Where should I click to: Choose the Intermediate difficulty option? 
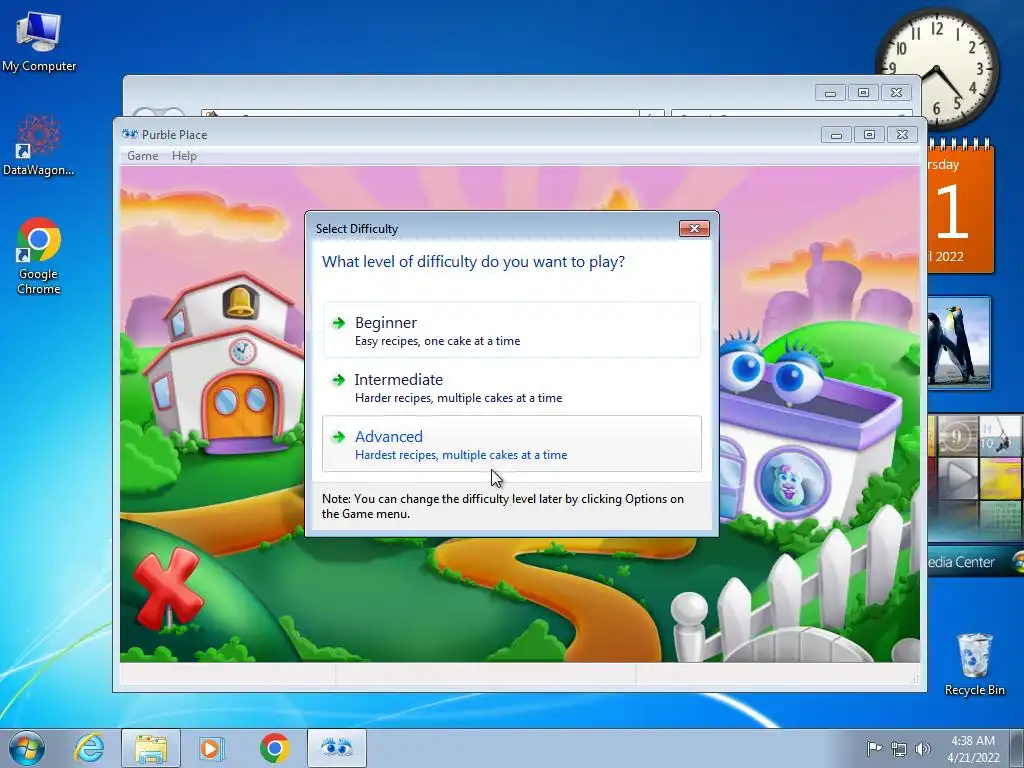511,387
